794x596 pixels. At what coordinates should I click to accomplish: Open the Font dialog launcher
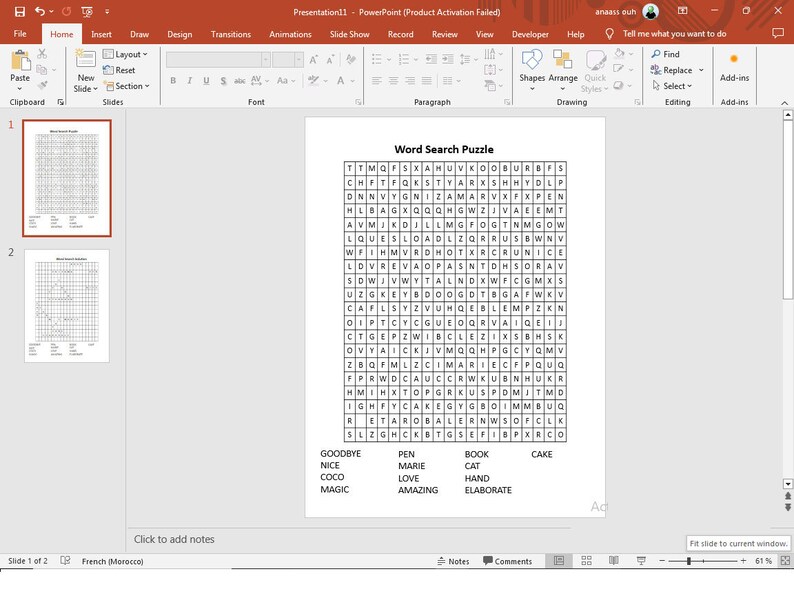(358, 102)
